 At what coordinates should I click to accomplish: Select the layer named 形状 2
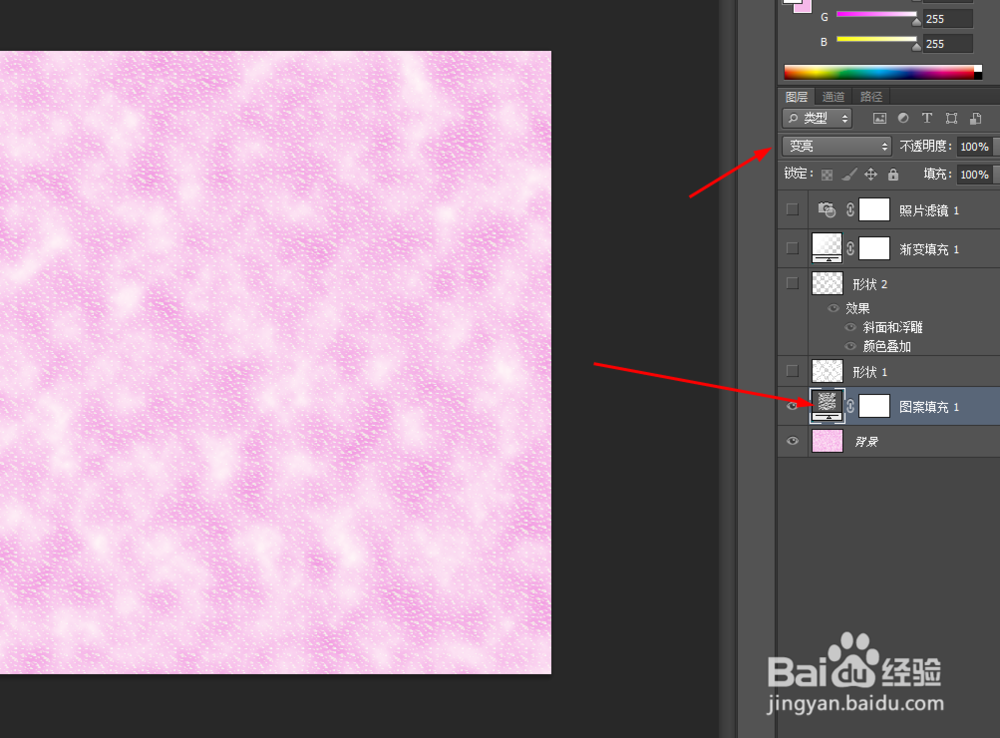click(x=870, y=284)
